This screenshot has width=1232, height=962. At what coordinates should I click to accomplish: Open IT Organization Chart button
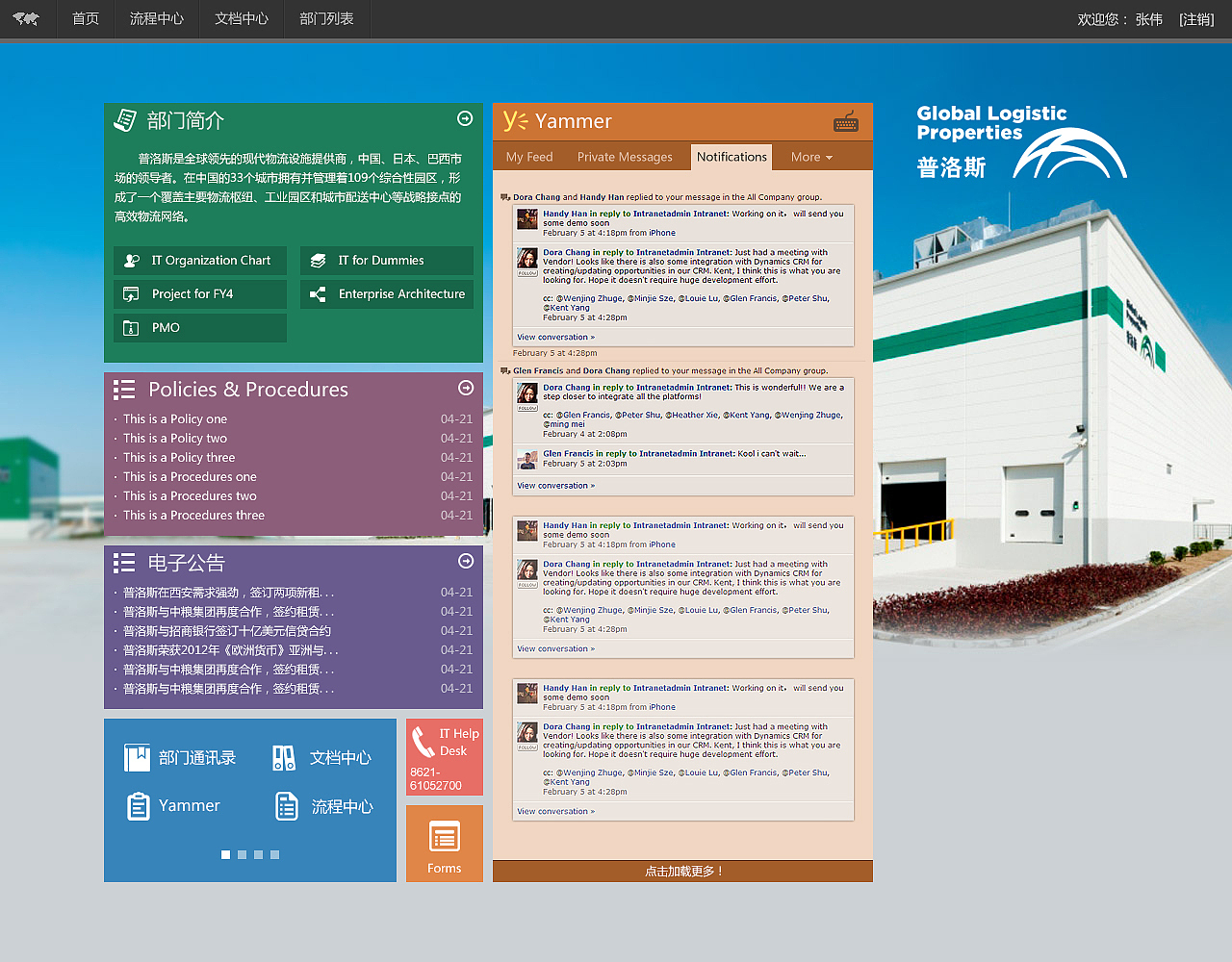(200, 261)
